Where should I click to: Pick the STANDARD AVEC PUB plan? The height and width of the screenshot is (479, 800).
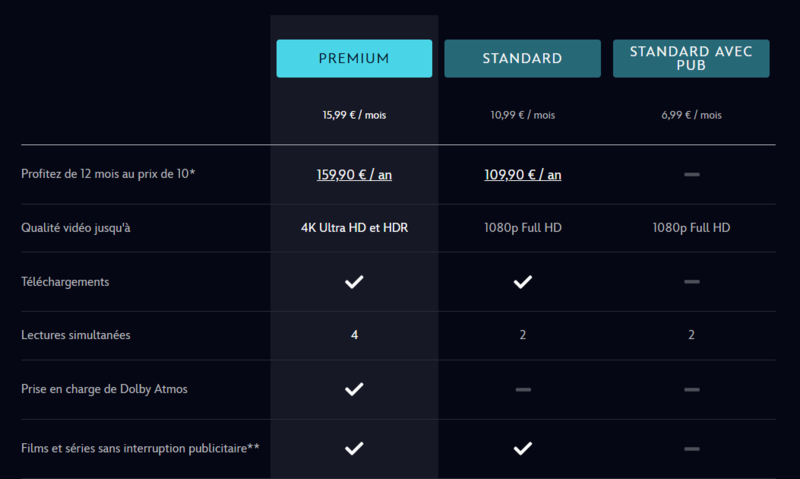[691, 59]
